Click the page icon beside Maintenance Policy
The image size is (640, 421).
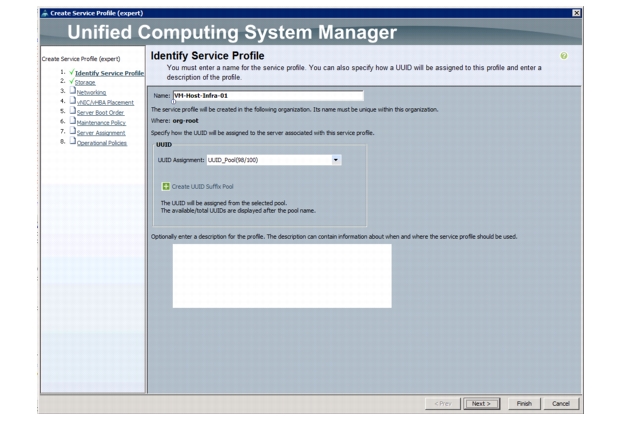73,121
